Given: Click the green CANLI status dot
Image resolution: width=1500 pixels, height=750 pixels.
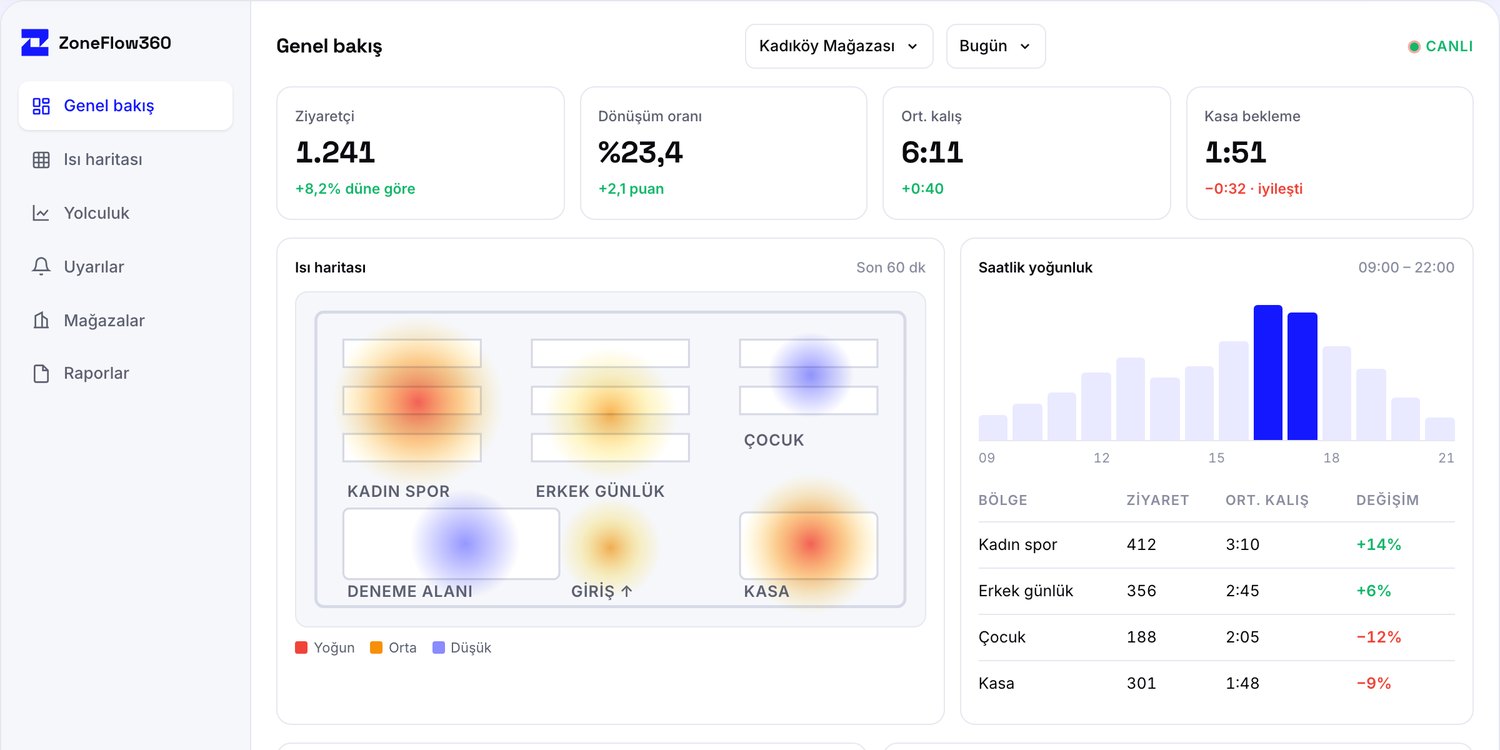Looking at the screenshot, I should (x=1414, y=47).
